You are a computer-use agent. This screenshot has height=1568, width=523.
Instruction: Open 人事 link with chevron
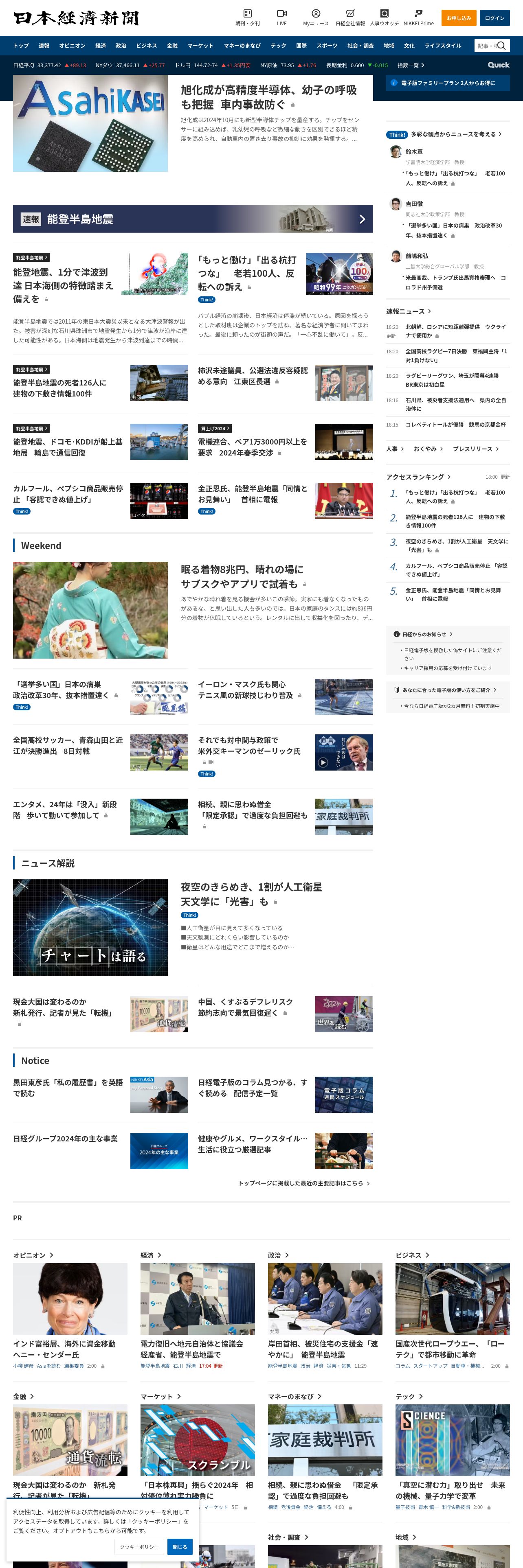coord(395,449)
